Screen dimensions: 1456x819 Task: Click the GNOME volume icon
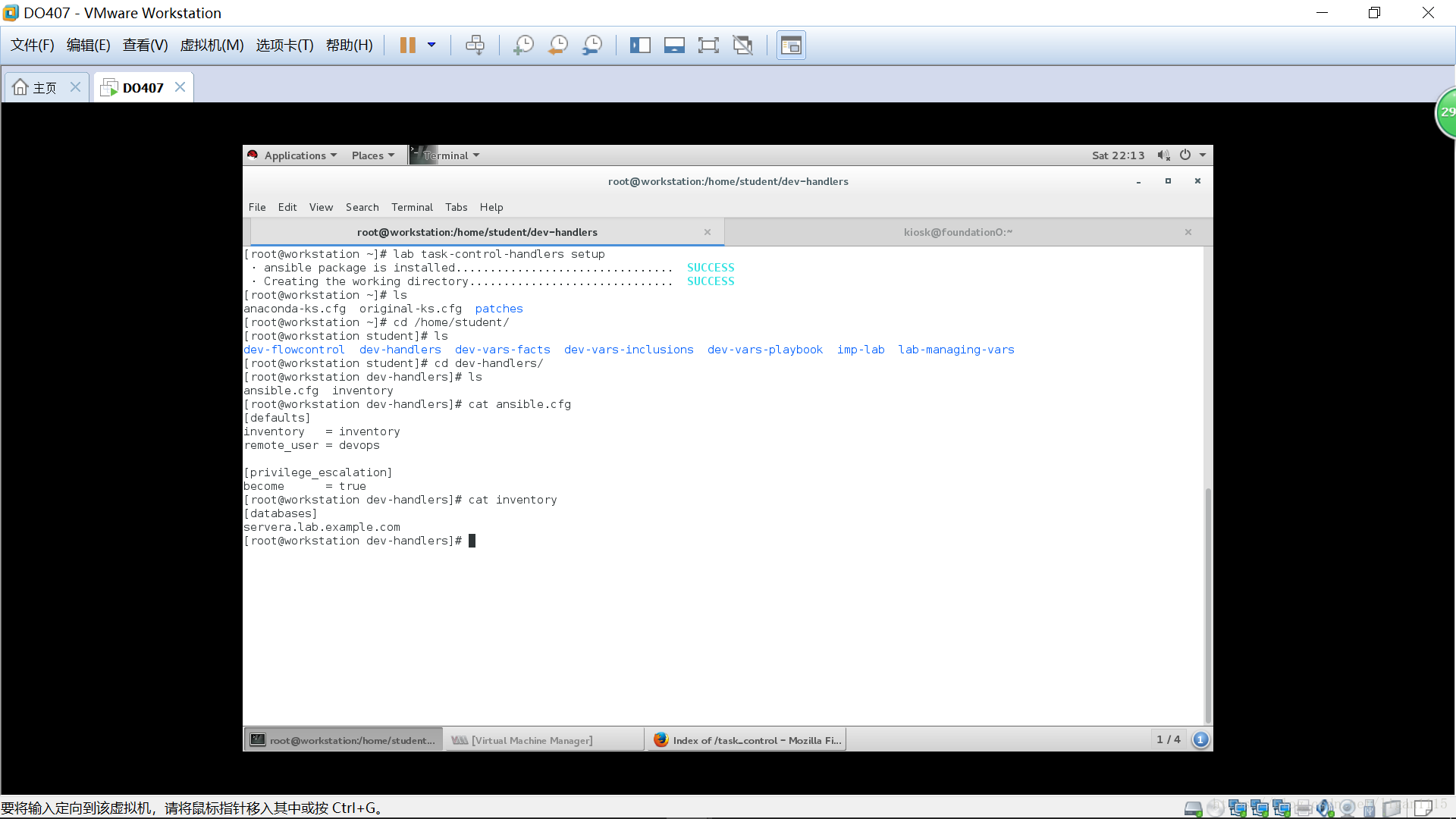tap(1163, 155)
